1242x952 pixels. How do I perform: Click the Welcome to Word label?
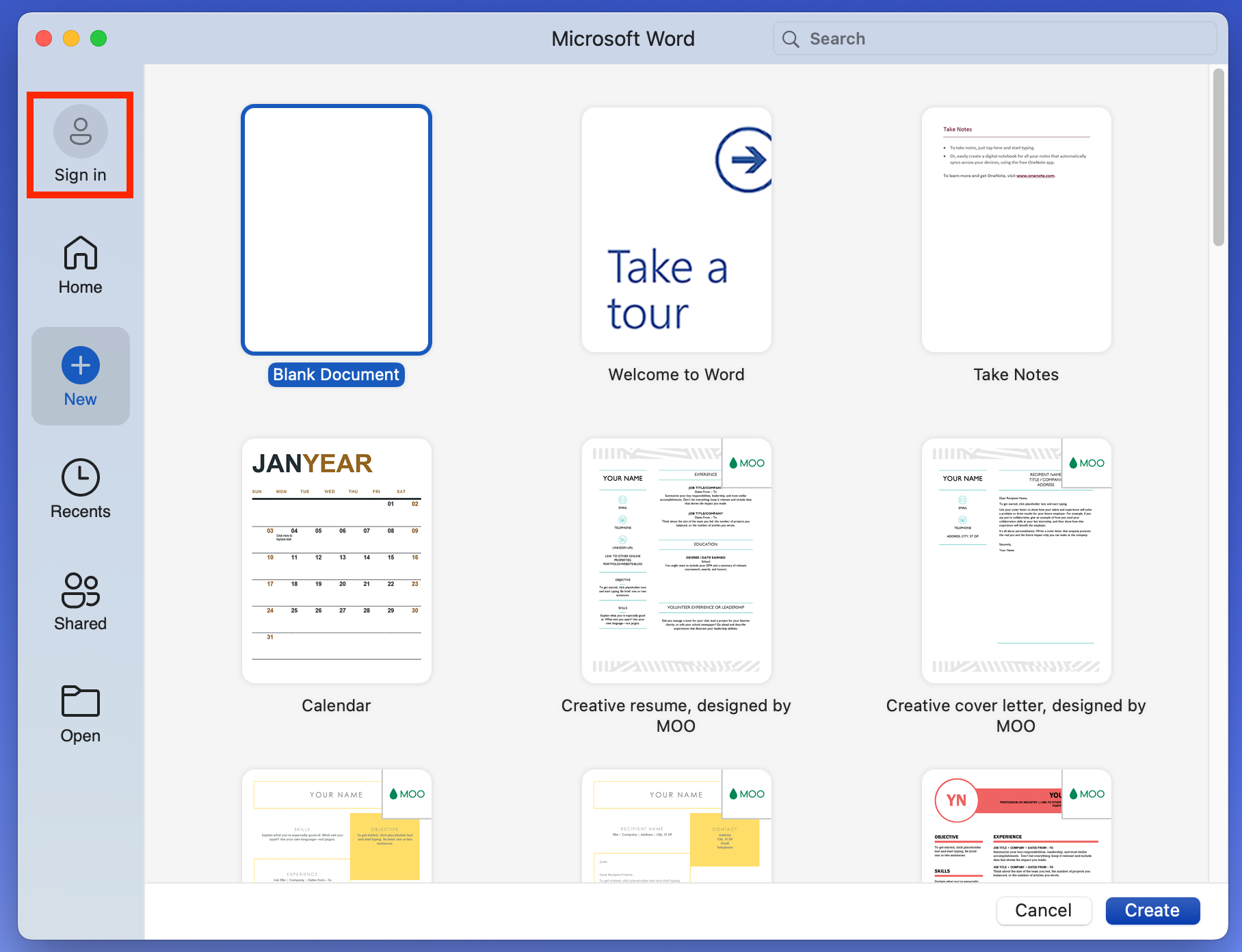676,375
